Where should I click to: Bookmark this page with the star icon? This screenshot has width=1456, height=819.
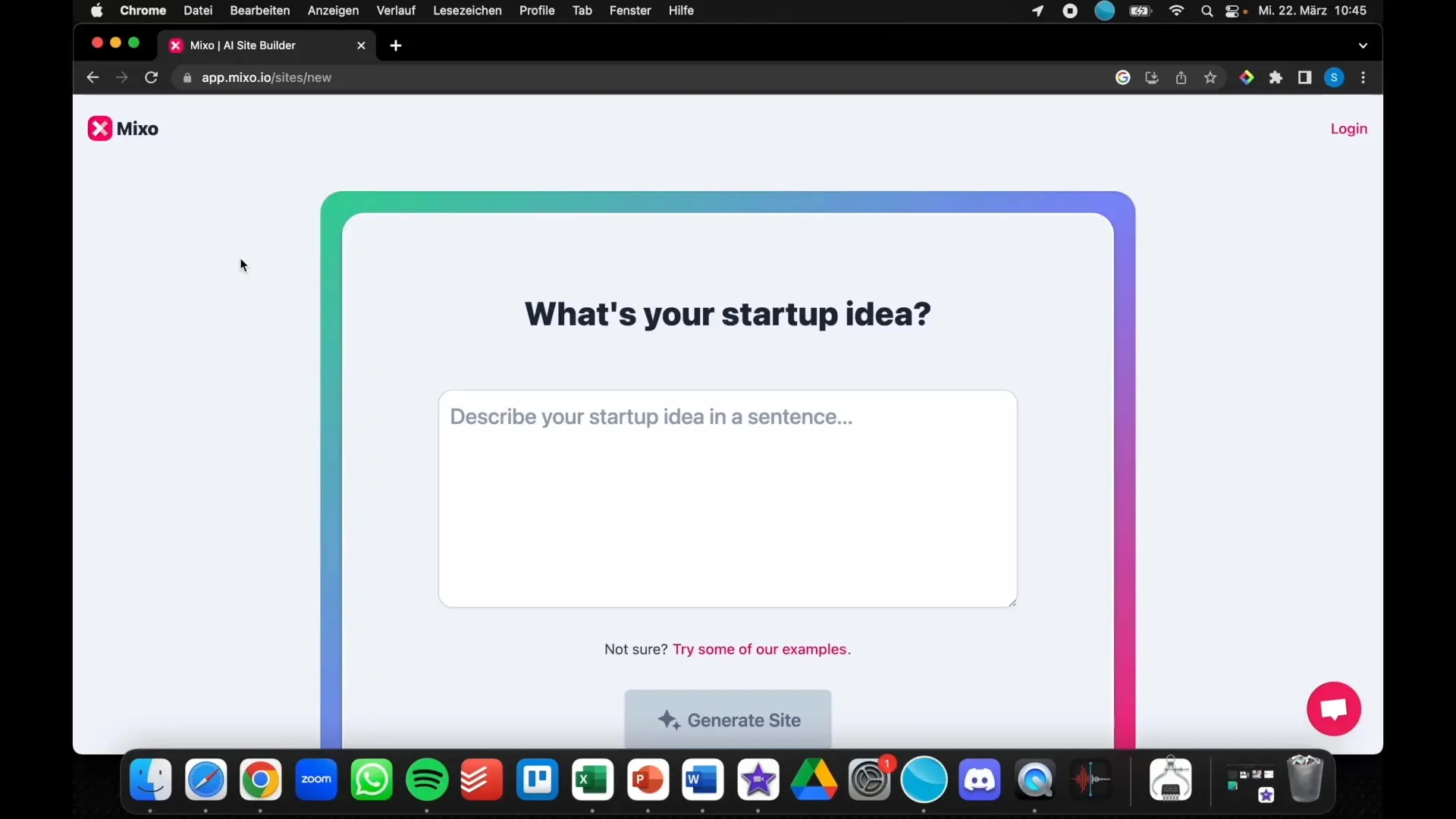coord(1210,77)
